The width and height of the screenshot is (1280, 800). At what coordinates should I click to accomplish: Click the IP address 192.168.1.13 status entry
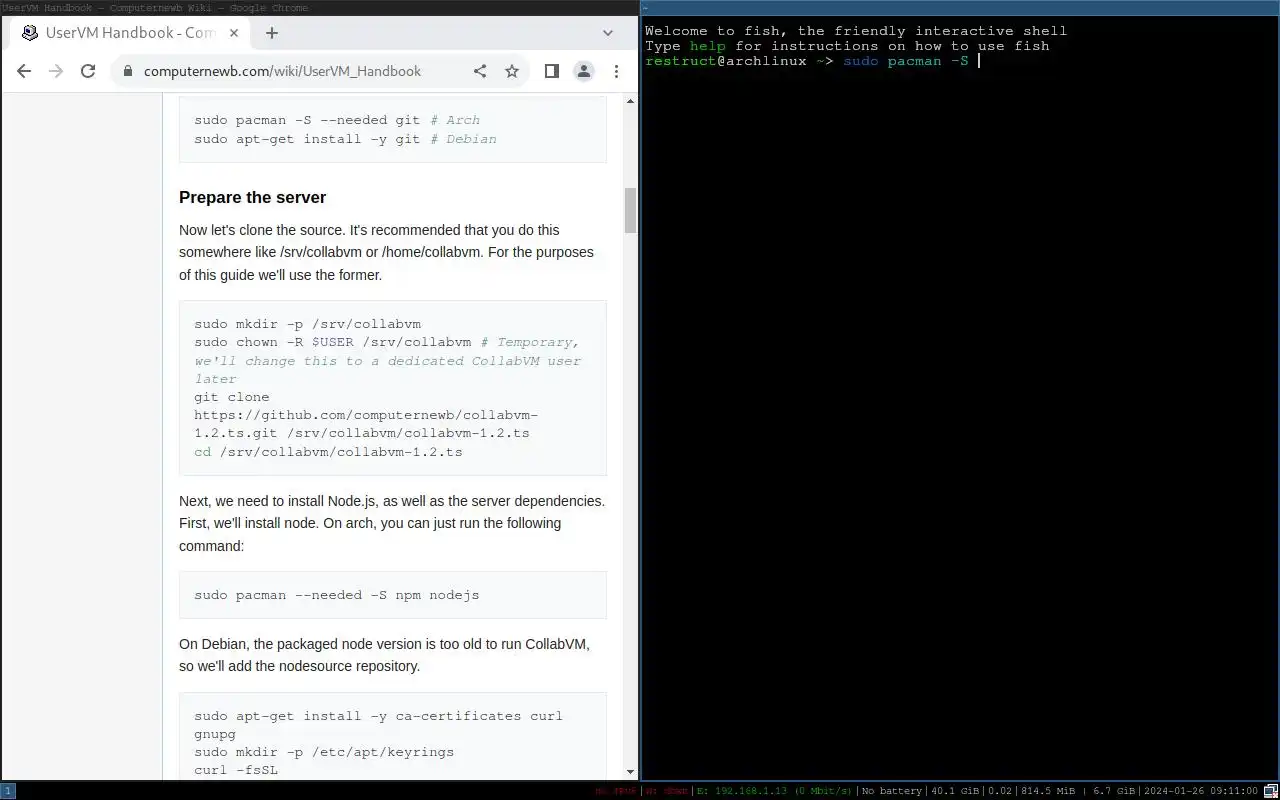(x=773, y=791)
